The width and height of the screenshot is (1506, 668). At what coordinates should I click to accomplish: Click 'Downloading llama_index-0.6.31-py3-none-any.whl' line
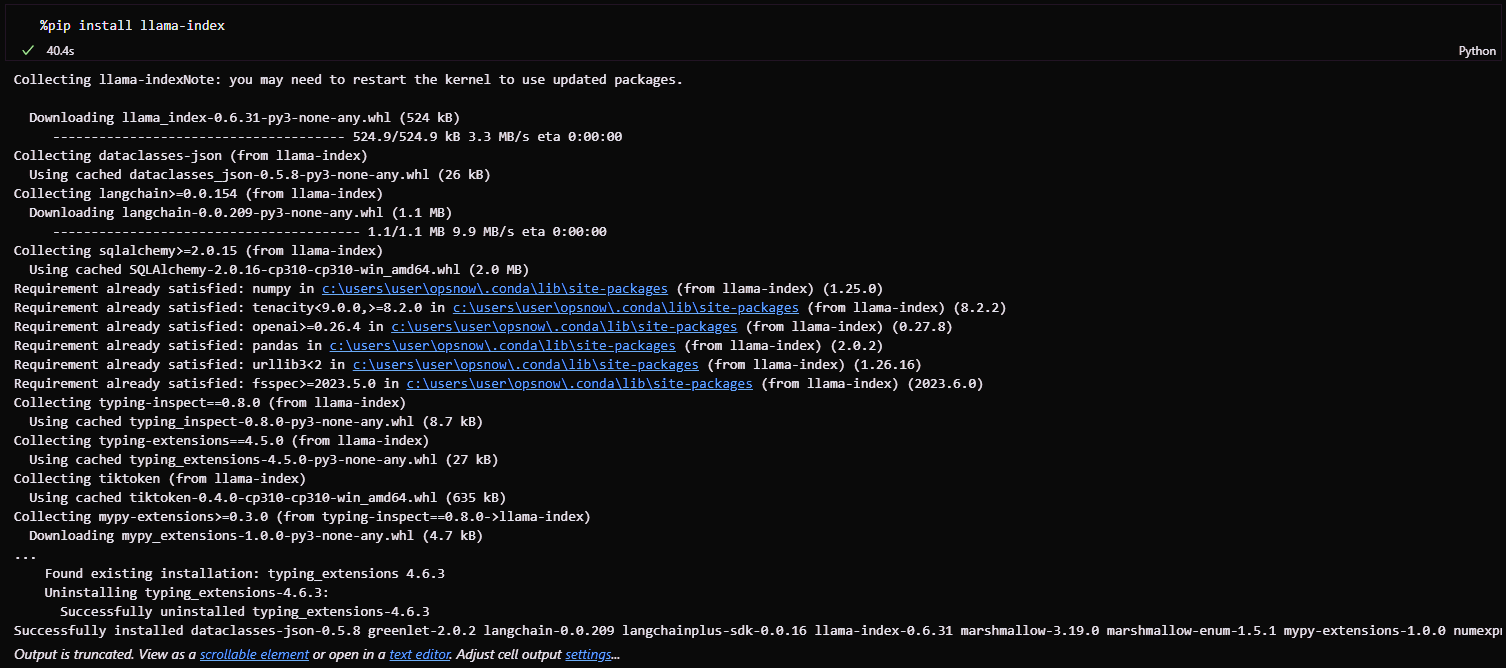pyautogui.click(x=244, y=117)
